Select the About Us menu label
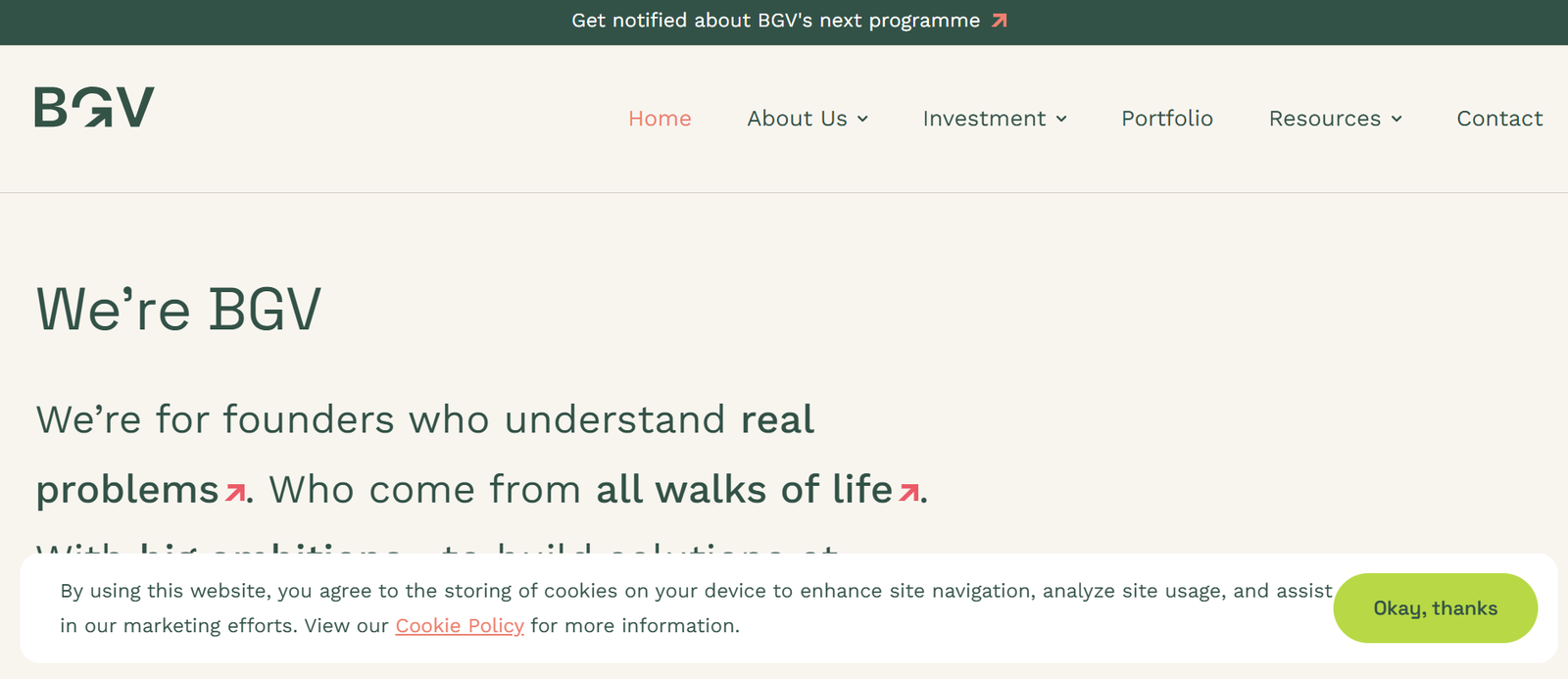The height and width of the screenshot is (679, 1568). pos(797,119)
